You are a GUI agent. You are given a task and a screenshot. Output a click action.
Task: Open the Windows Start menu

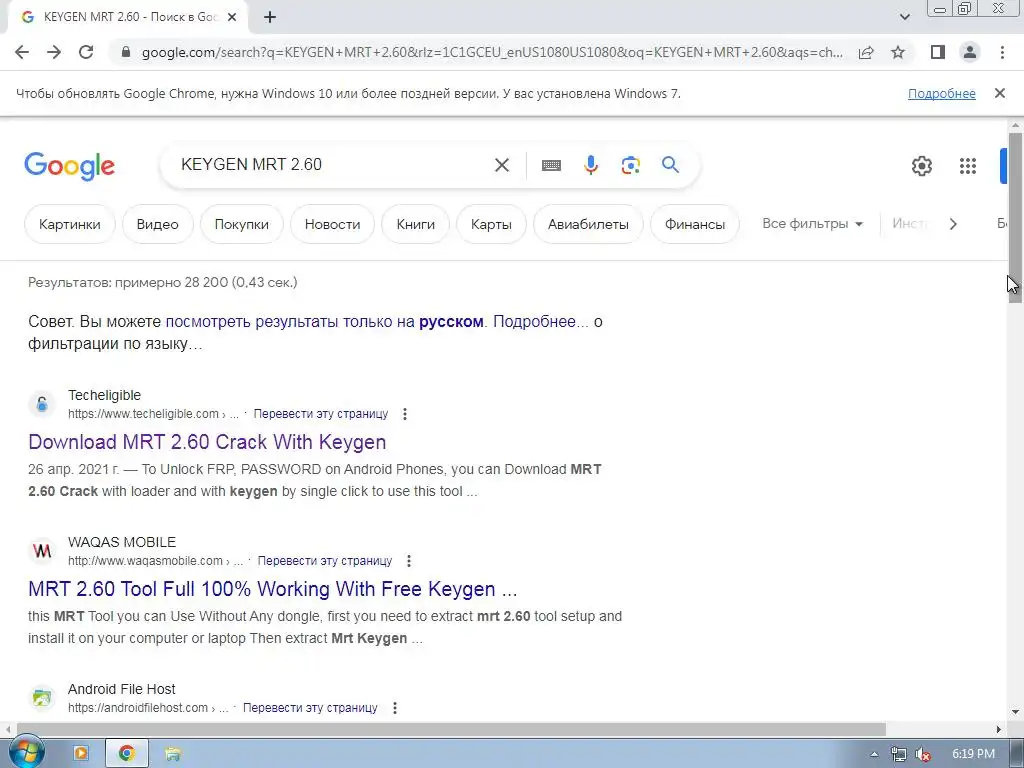[27, 752]
